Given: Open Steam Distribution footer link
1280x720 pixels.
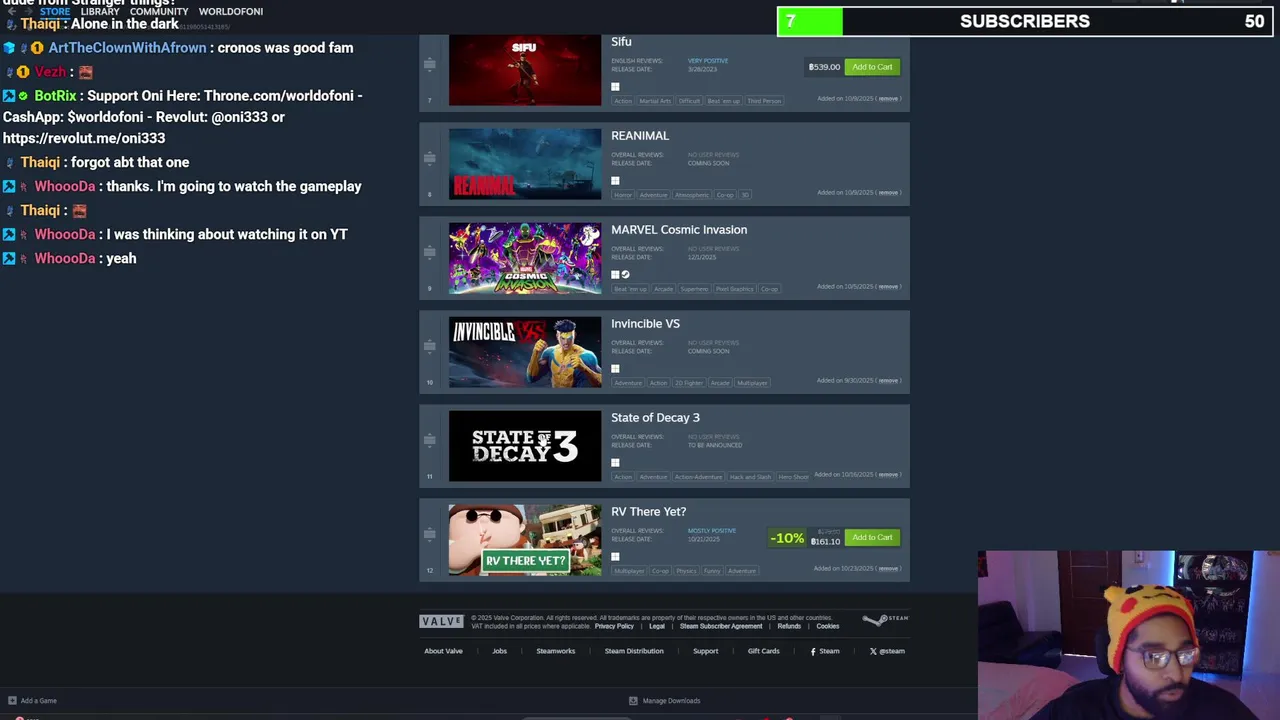Looking at the screenshot, I should coord(634,651).
